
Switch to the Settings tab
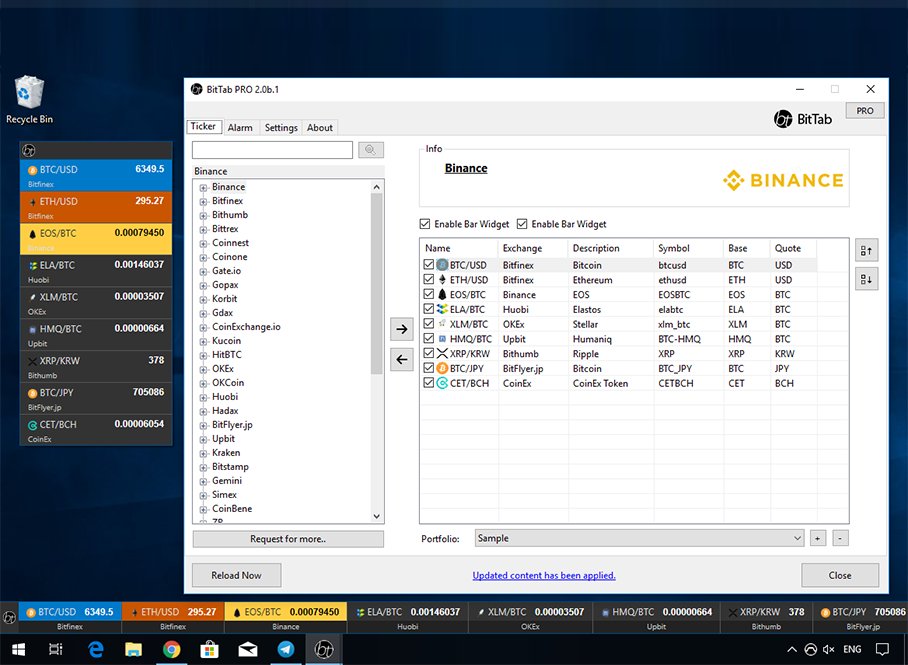(281, 127)
